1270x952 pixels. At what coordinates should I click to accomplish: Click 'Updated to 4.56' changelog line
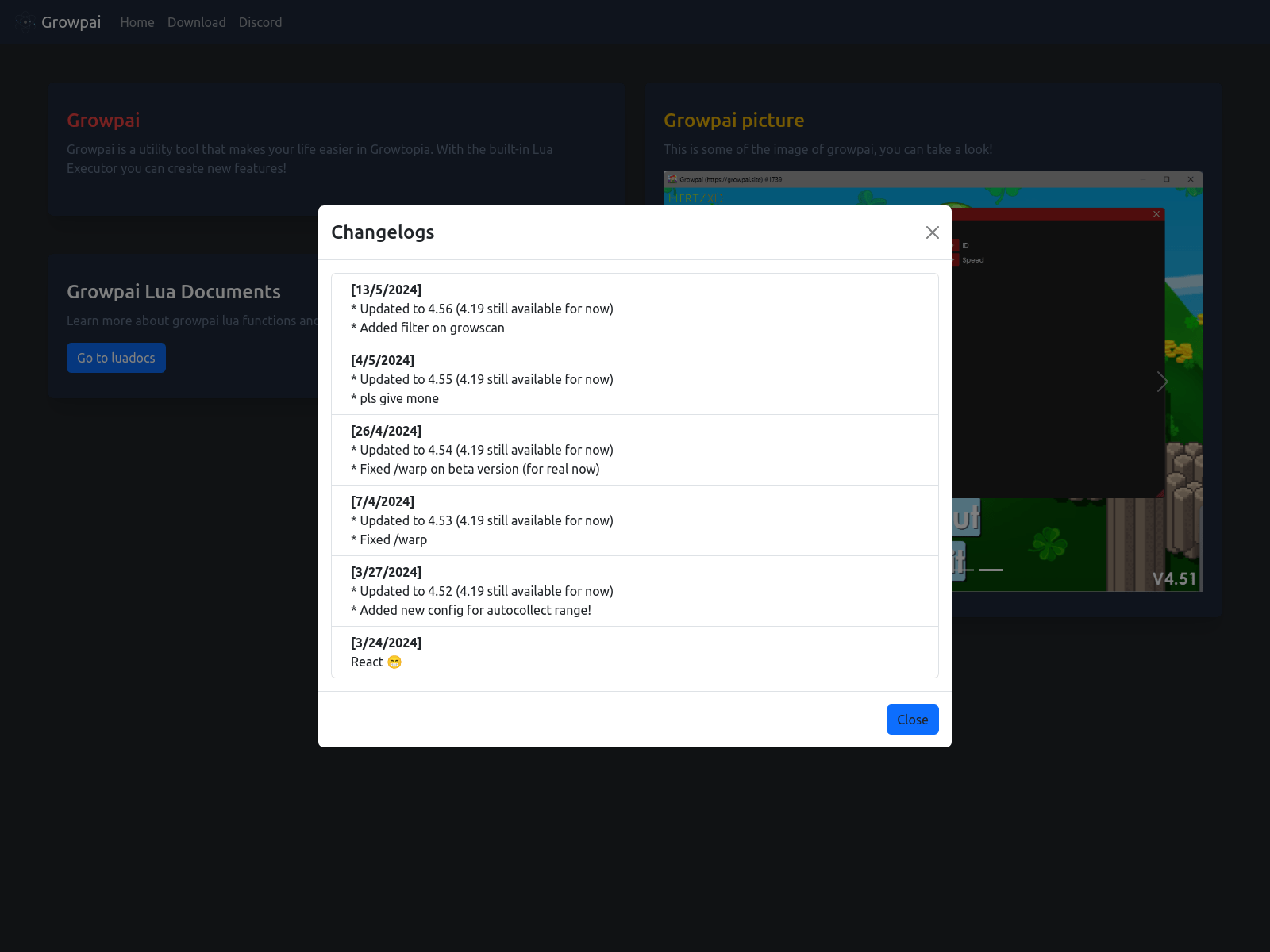(x=483, y=309)
